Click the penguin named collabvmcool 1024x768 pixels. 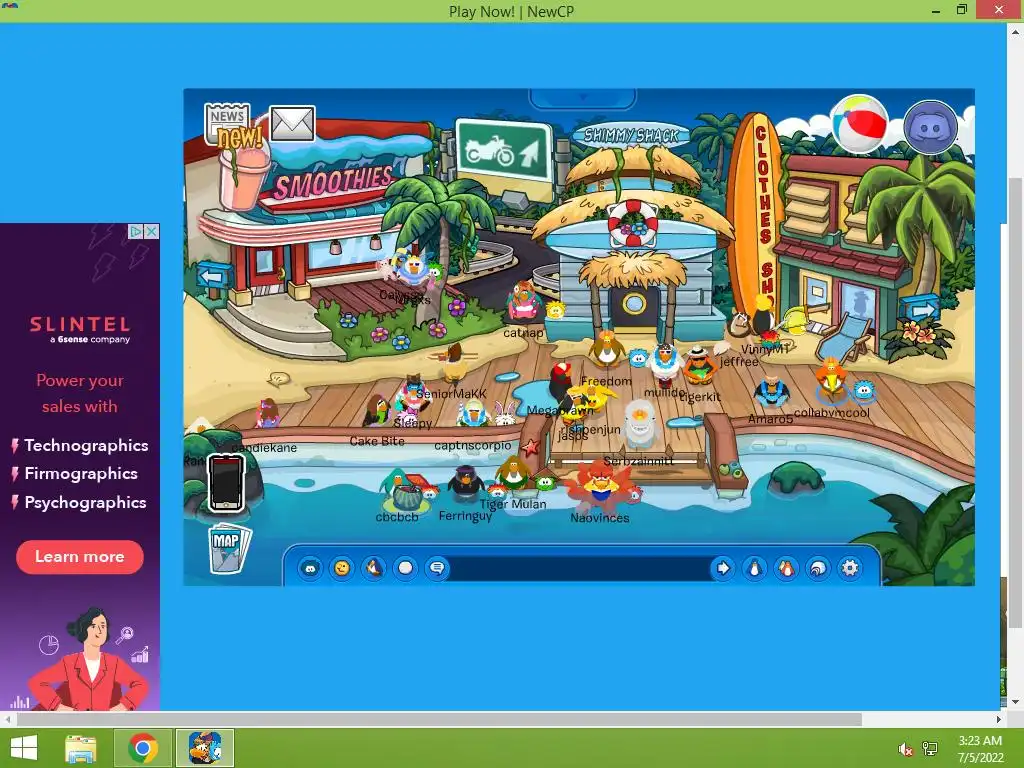pyautogui.click(x=832, y=379)
